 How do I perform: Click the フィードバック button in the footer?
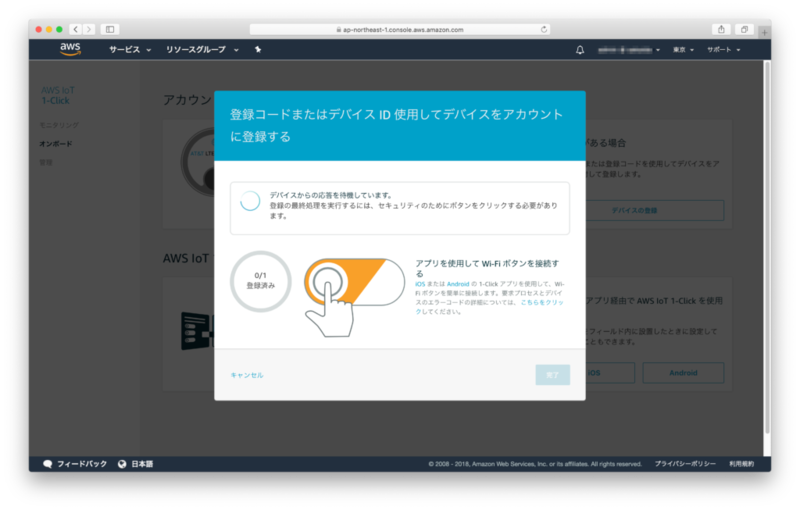pos(76,464)
